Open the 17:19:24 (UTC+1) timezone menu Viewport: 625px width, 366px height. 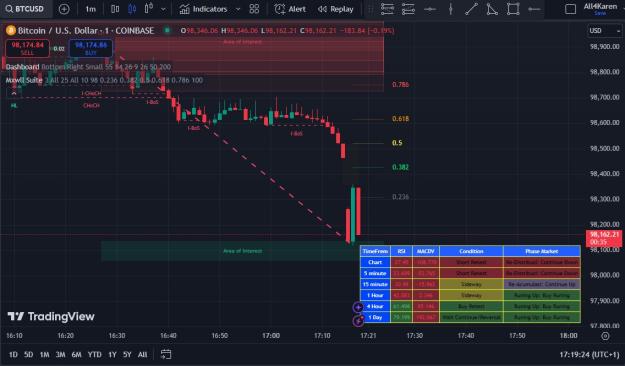click(589, 354)
